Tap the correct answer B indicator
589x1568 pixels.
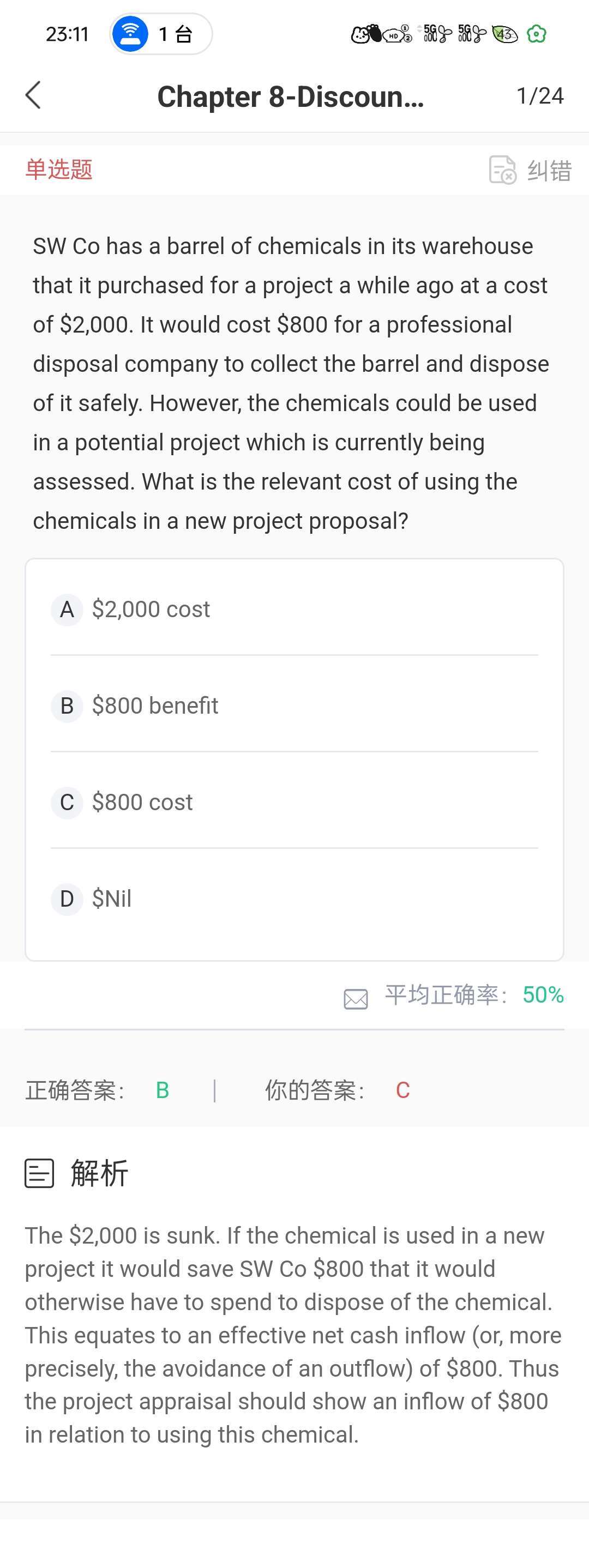point(162,1090)
